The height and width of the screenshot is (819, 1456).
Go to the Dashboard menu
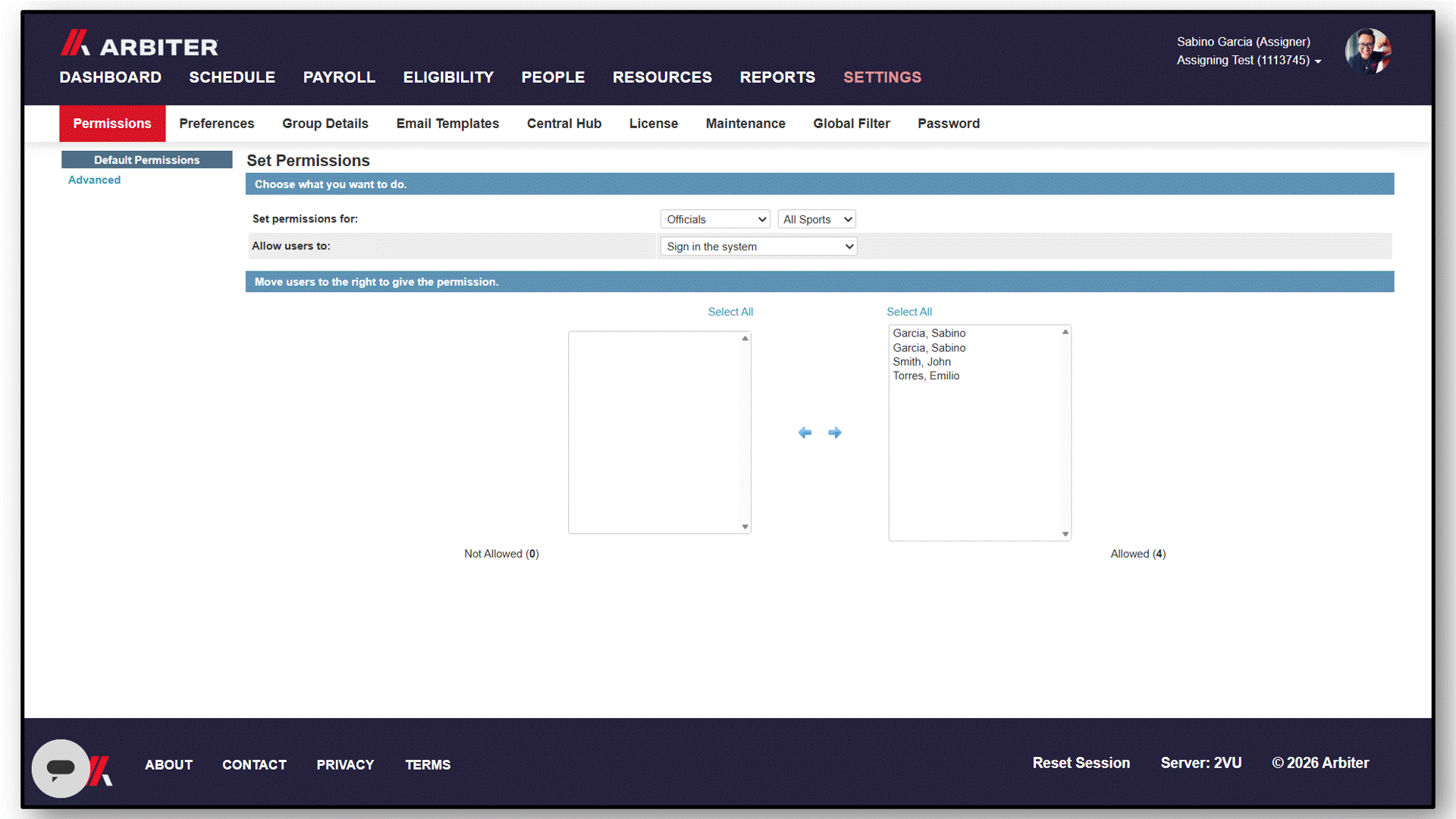[111, 77]
